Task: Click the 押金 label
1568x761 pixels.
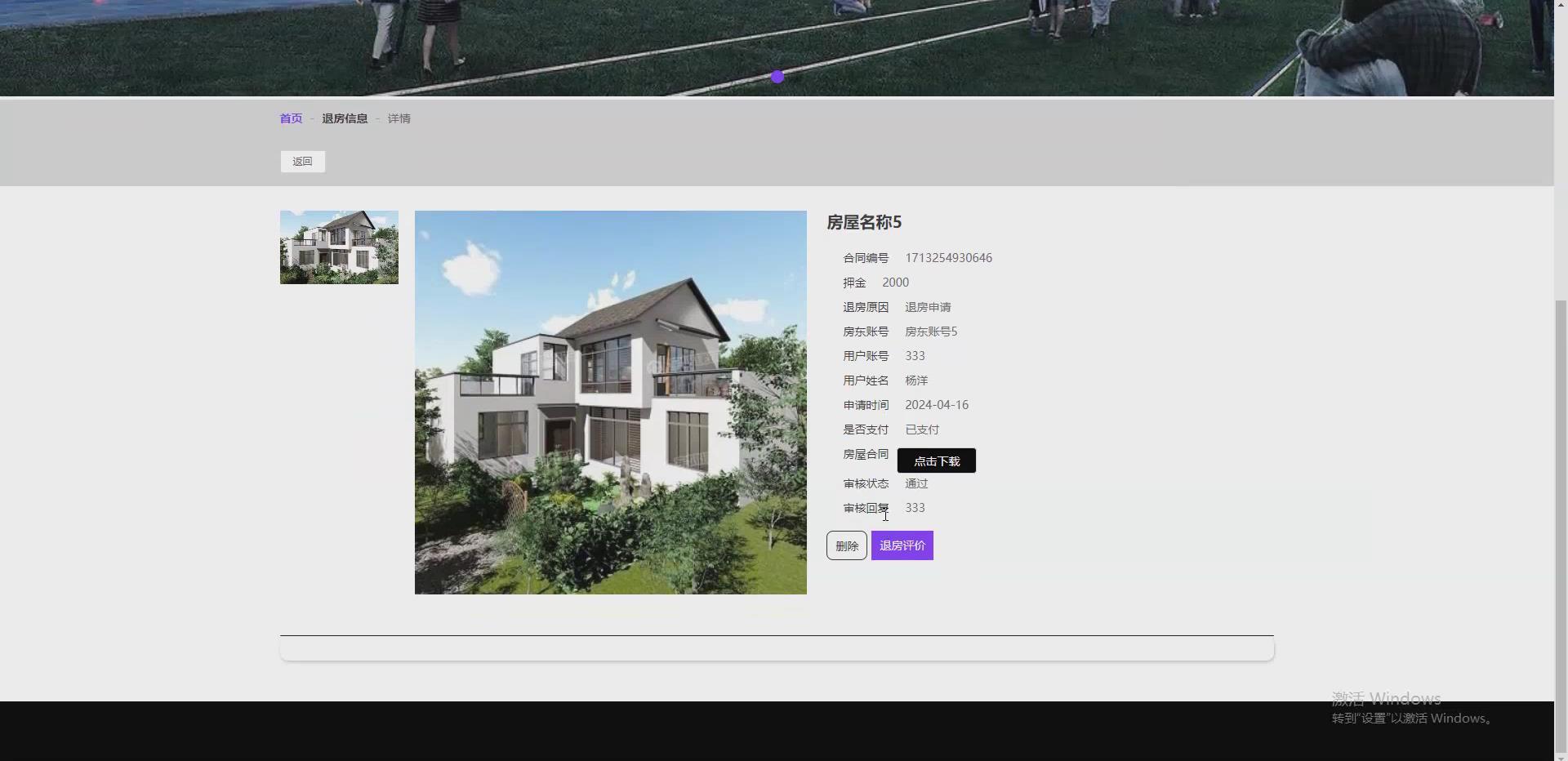Action: tap(854, 283)
